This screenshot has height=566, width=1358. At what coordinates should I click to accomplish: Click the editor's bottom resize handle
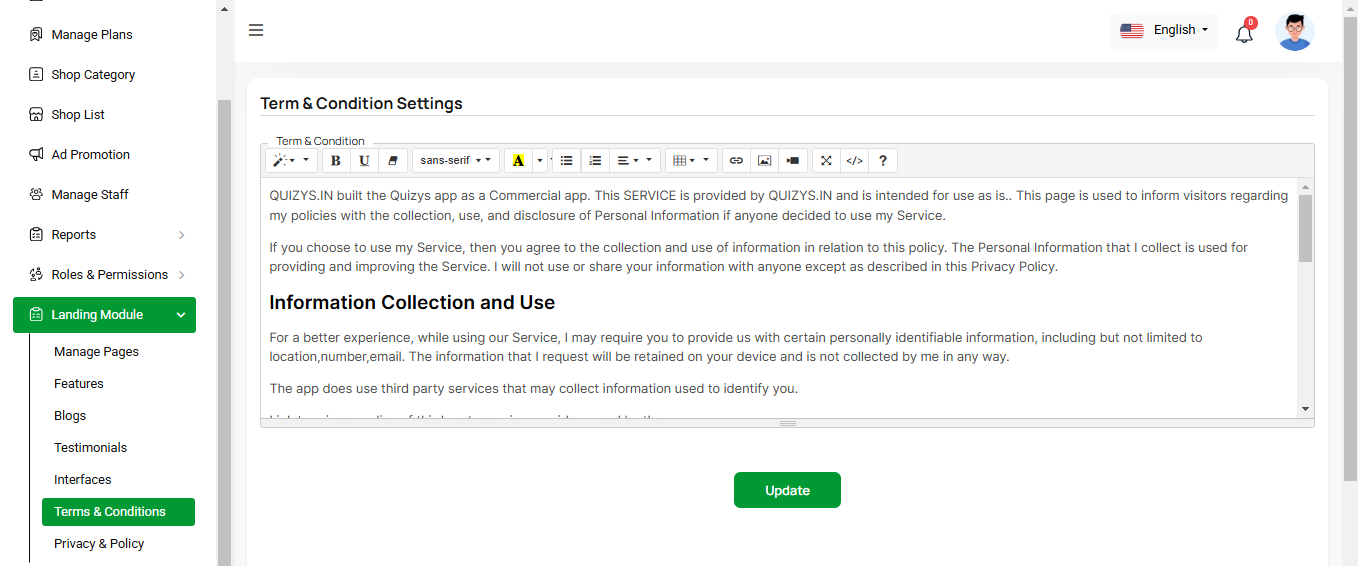787,423
